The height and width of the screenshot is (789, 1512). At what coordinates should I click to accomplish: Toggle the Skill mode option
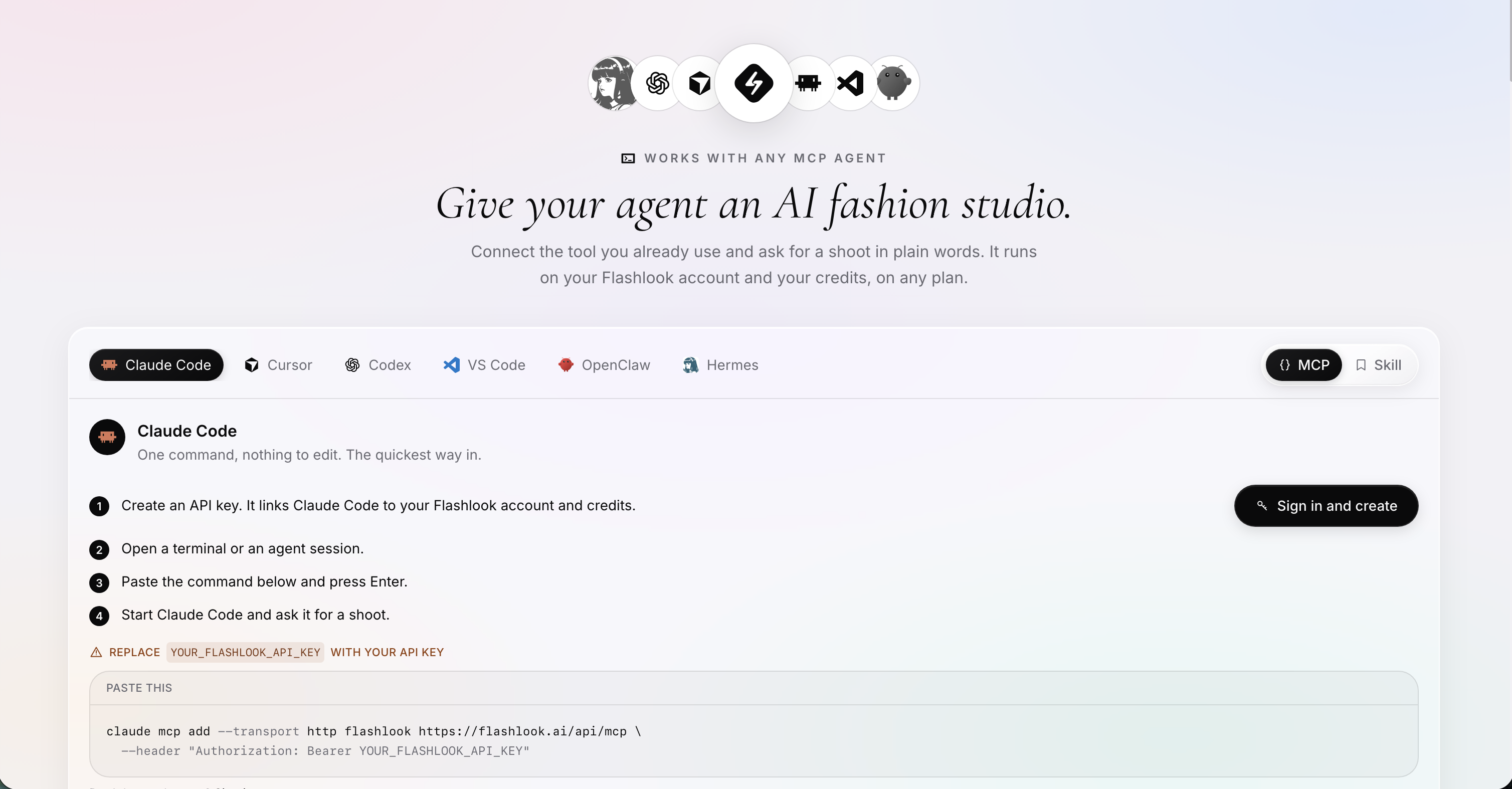tap(1379, 365)
